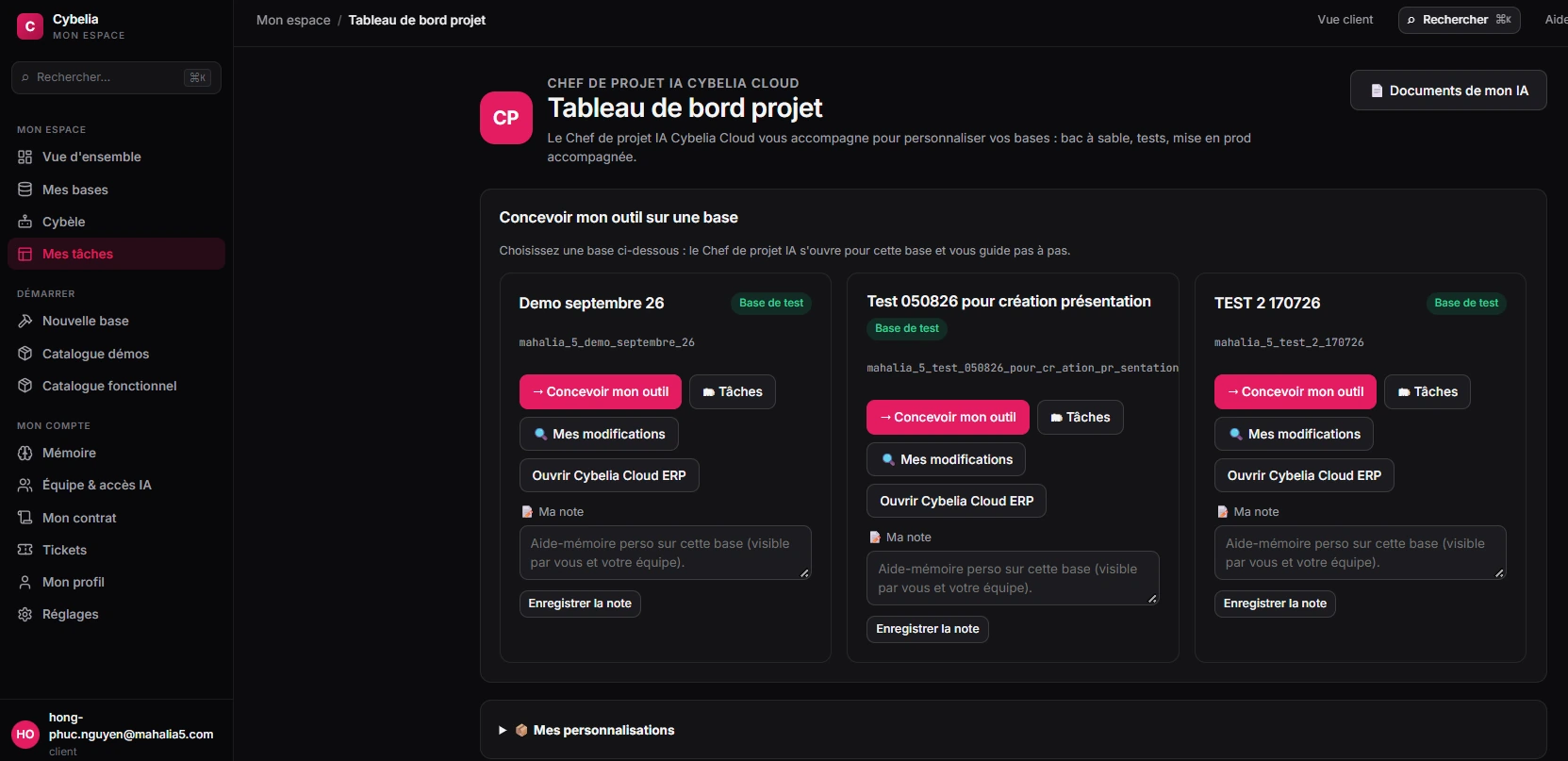Save the note for Demo septembre 26
Viewport: 1568px width, 761px height.
pyautogui.click(x=580, y=604)
